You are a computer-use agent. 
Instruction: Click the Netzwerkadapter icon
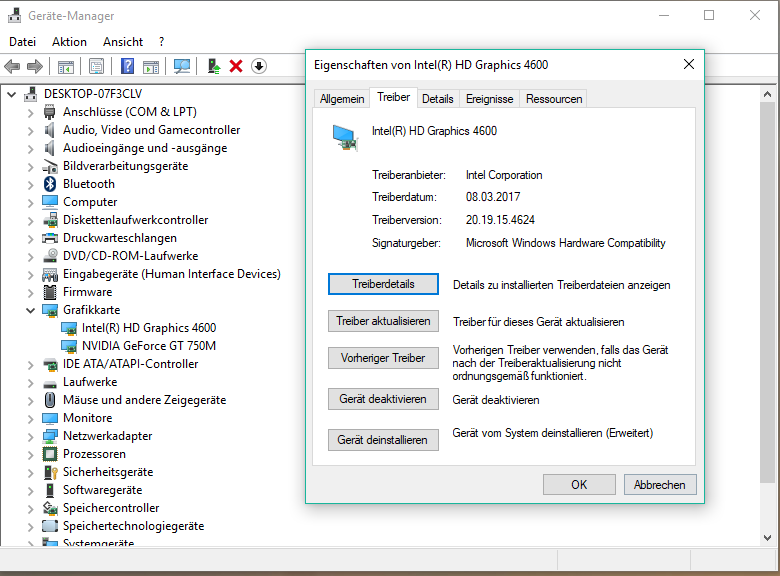click(50, 436)
